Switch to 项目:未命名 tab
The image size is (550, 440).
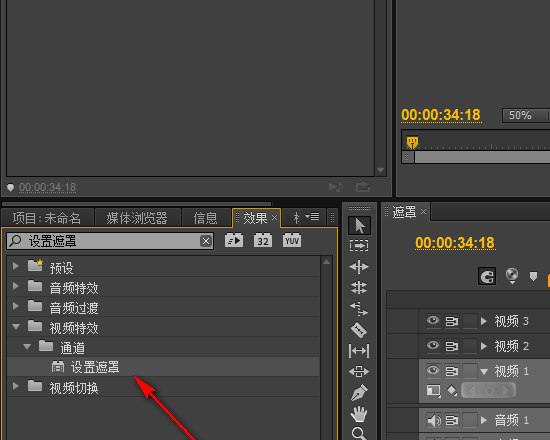click(47, 218)
